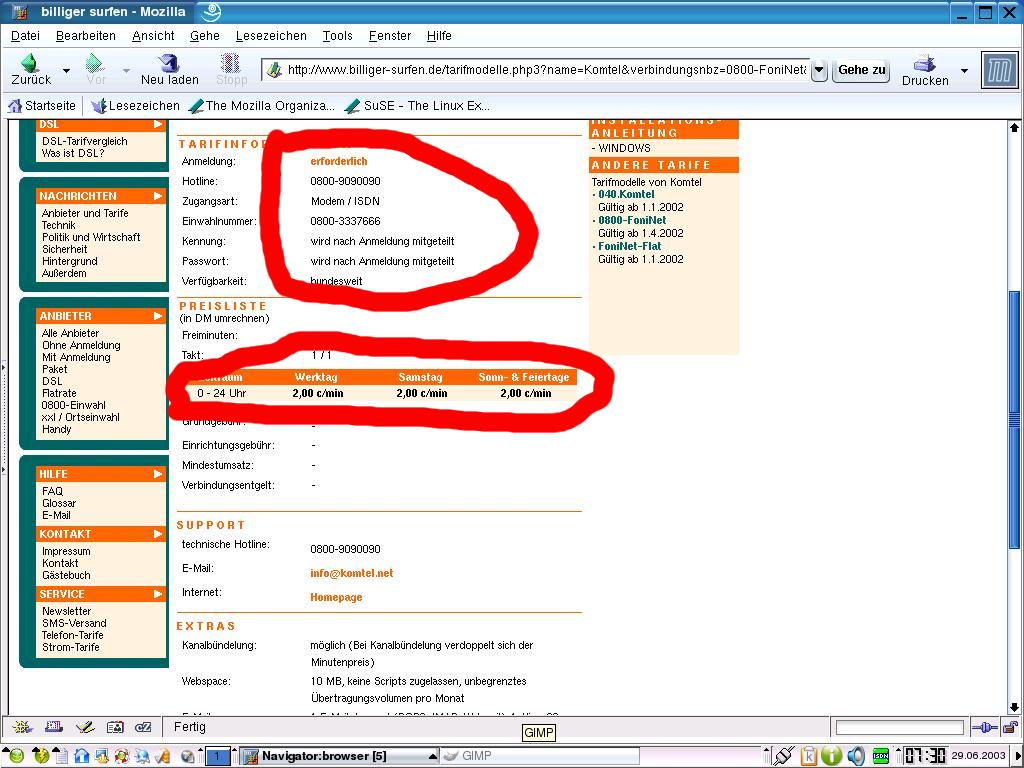Click the scroll down arrow of the page
This screenshot has width=1024, height=768.
(x=1014, y=707)
